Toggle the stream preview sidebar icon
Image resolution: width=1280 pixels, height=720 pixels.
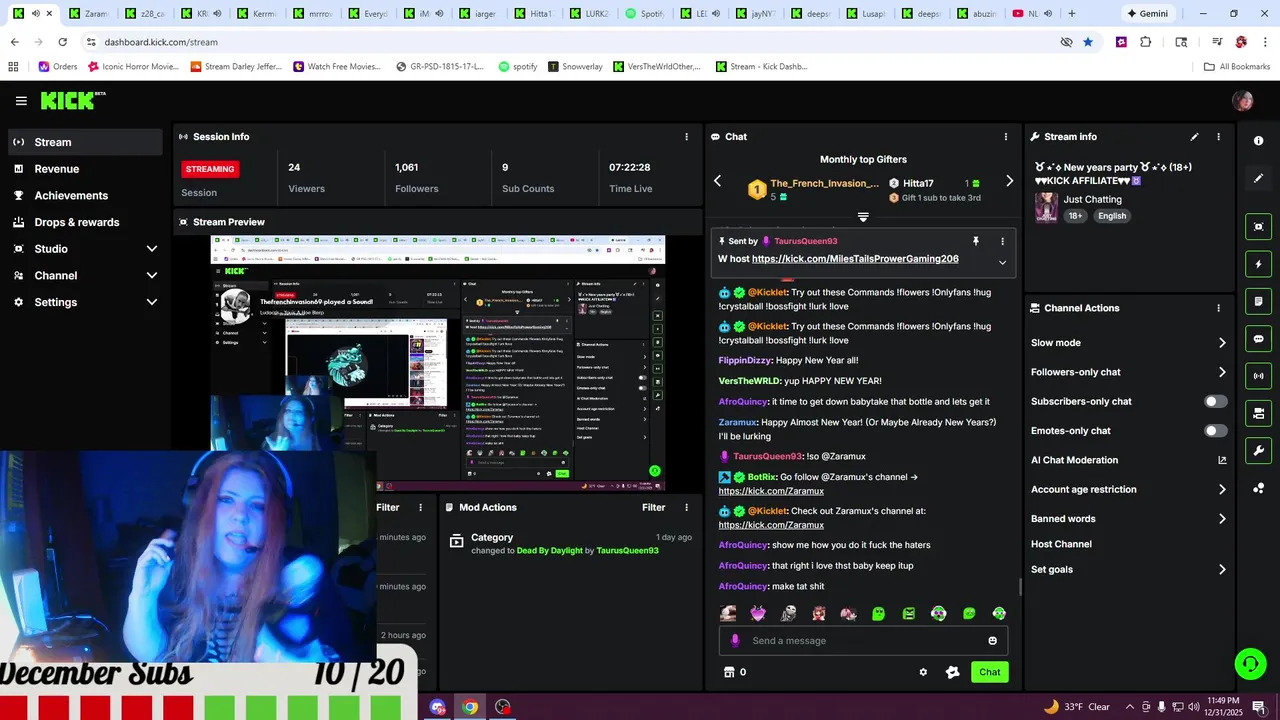1259,227
